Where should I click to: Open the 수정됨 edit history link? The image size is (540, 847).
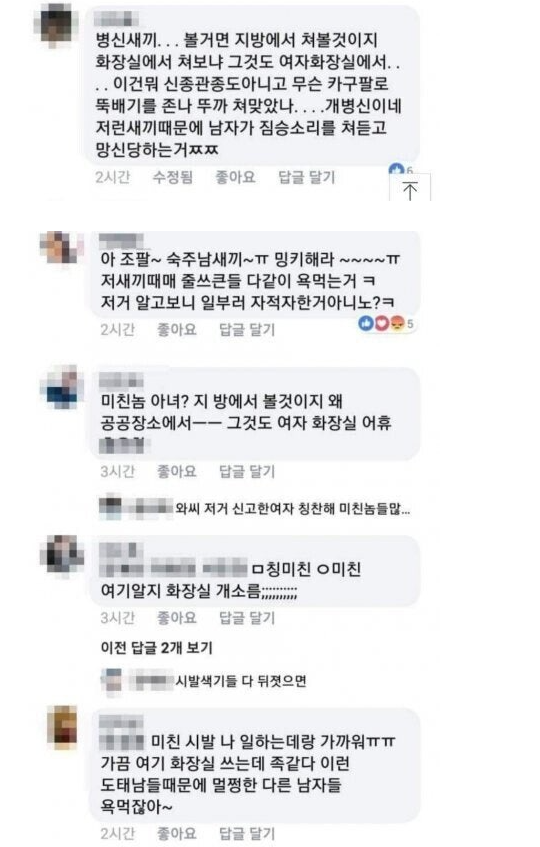tap(173, 177)
